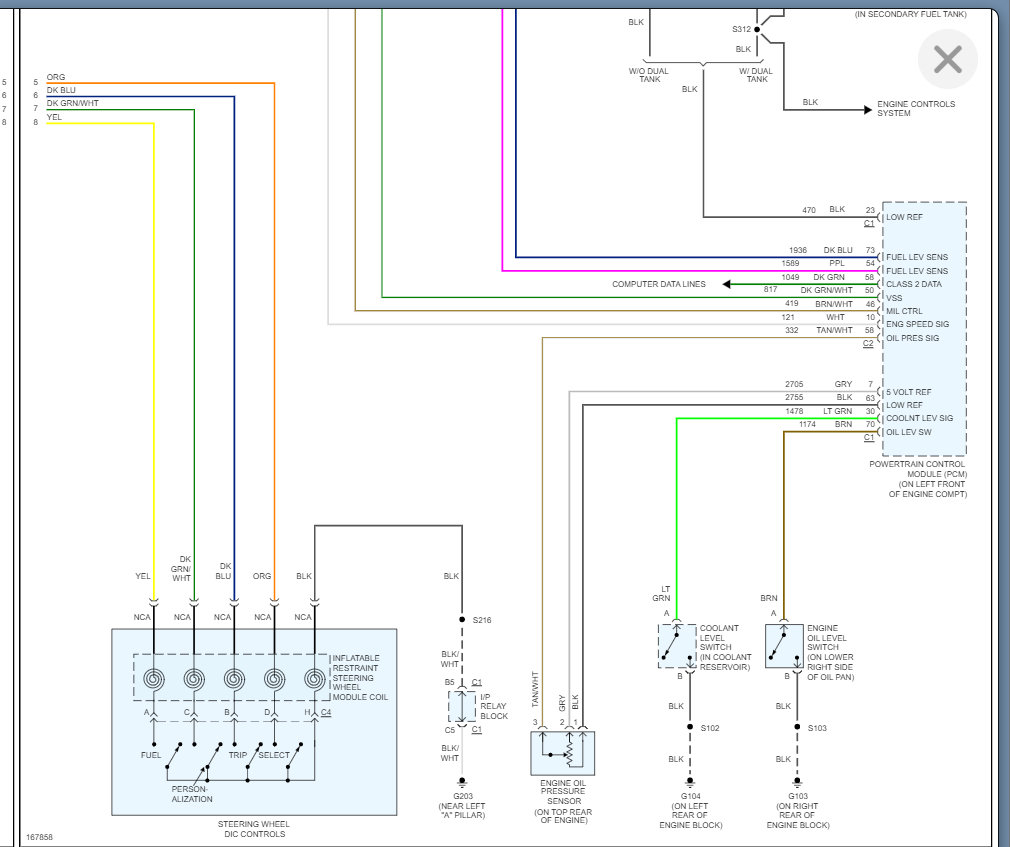The width and height of the screenshot is (1010, 847).
Task: Click the 'BRN/WHT' wire label at PCM
Action: (834, 304)
